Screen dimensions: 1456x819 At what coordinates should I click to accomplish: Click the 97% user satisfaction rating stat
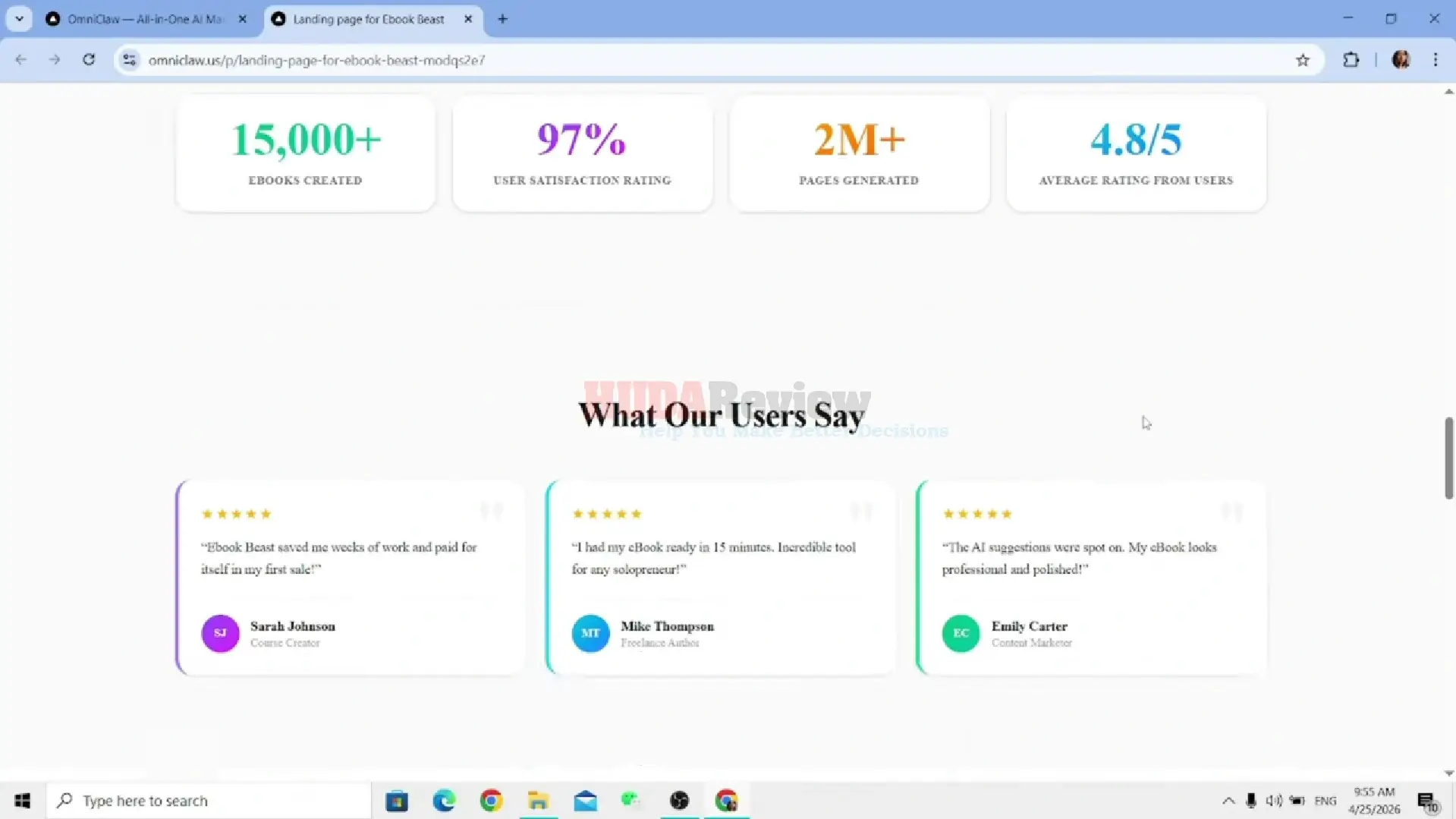pyautogui.click(x=583, y=153)
